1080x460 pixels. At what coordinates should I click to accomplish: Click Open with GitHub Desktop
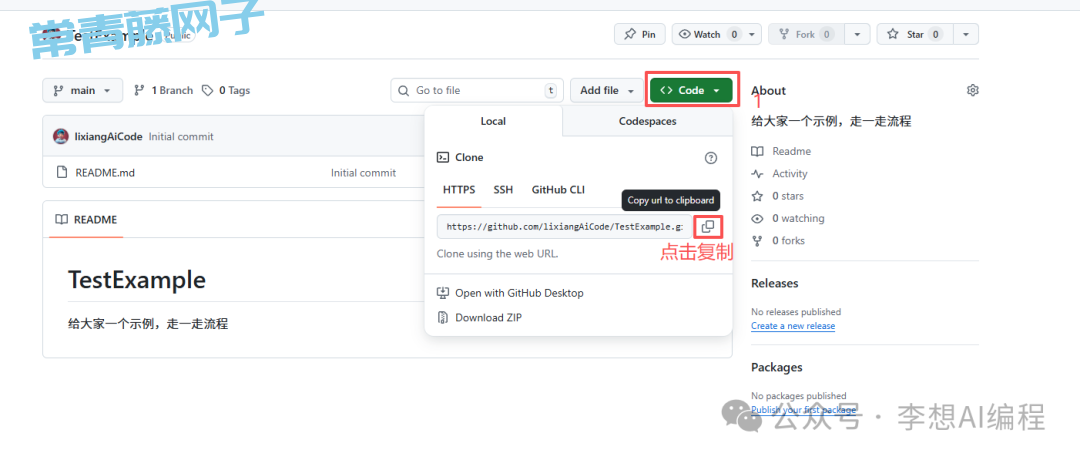[518, 293]
